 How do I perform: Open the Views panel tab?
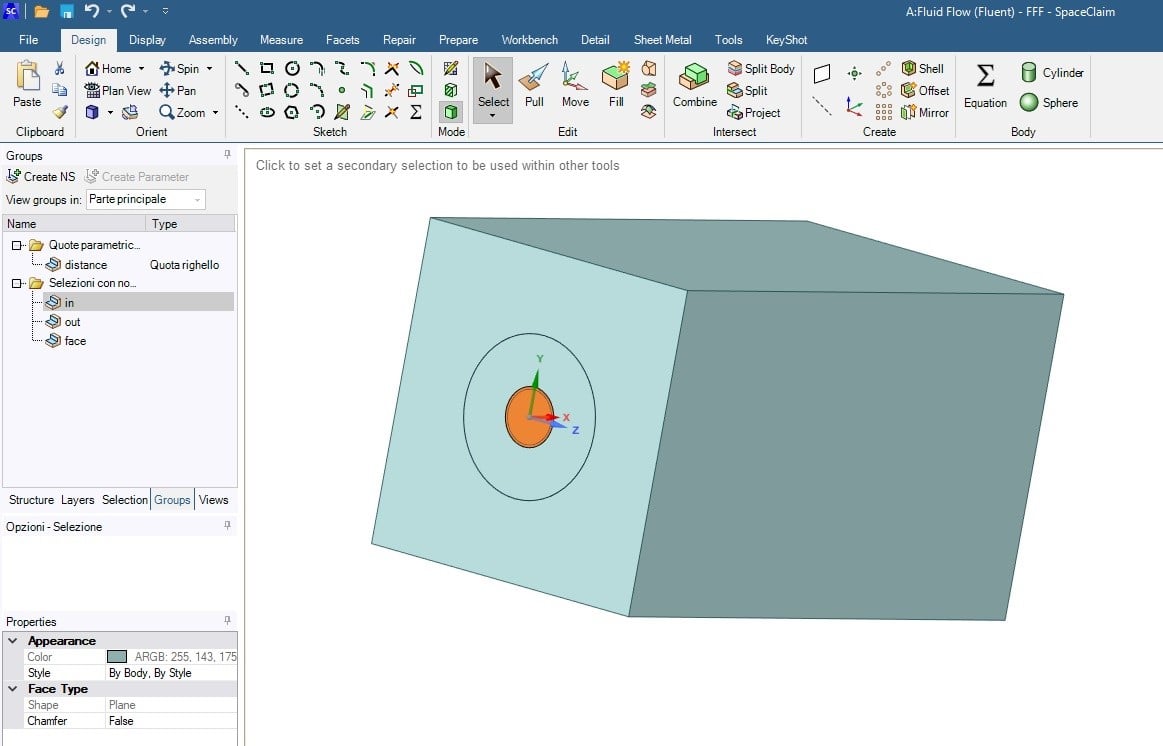(214, 500)
